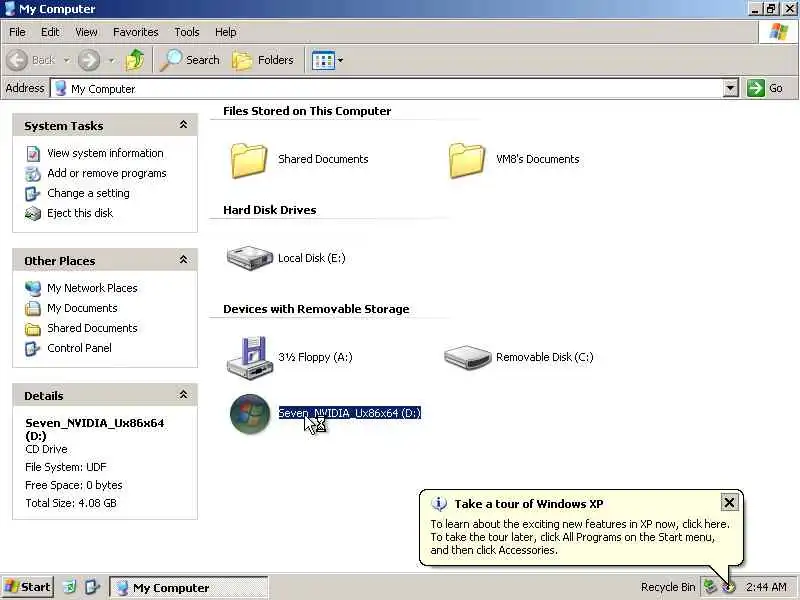
Task: Select the Local Disk (E:) drive icon
Action: (x=249, y=258)
